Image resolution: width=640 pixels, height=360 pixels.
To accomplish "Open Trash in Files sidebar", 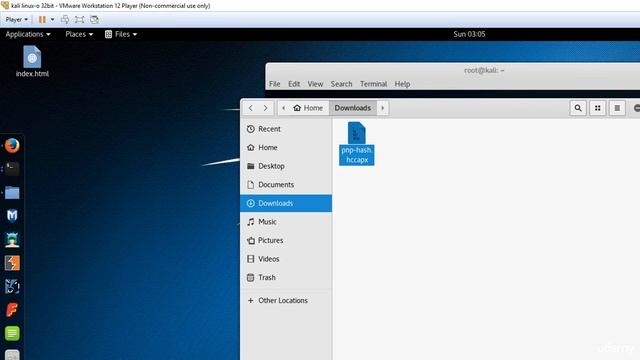I will click(286, 278).
